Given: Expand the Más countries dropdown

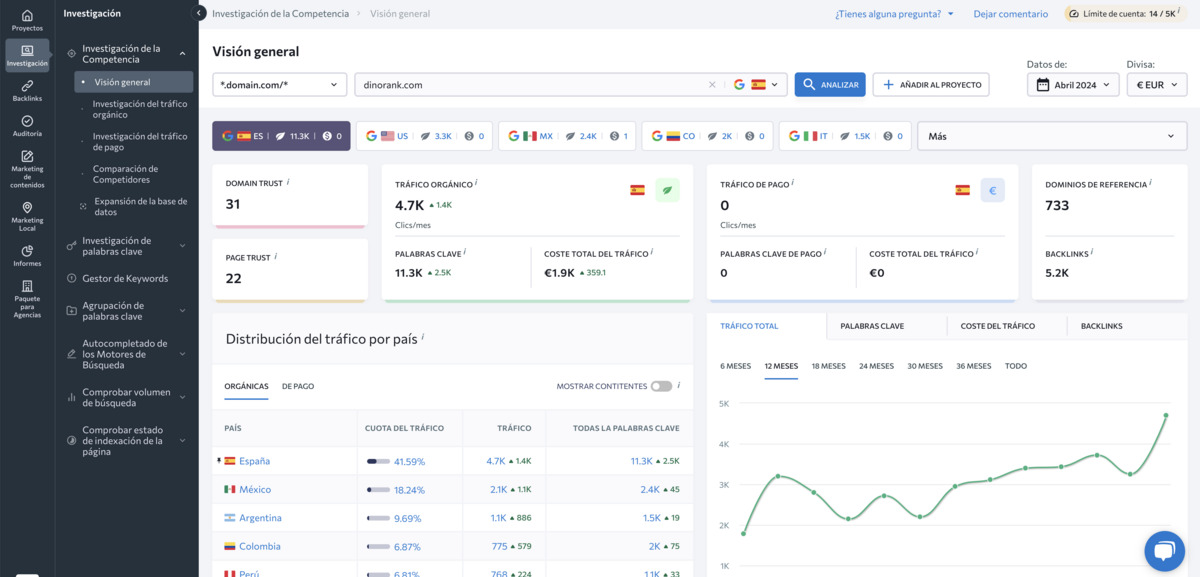Looking at the screenshot, I should pyautogui.click(x=1053, y=136).
